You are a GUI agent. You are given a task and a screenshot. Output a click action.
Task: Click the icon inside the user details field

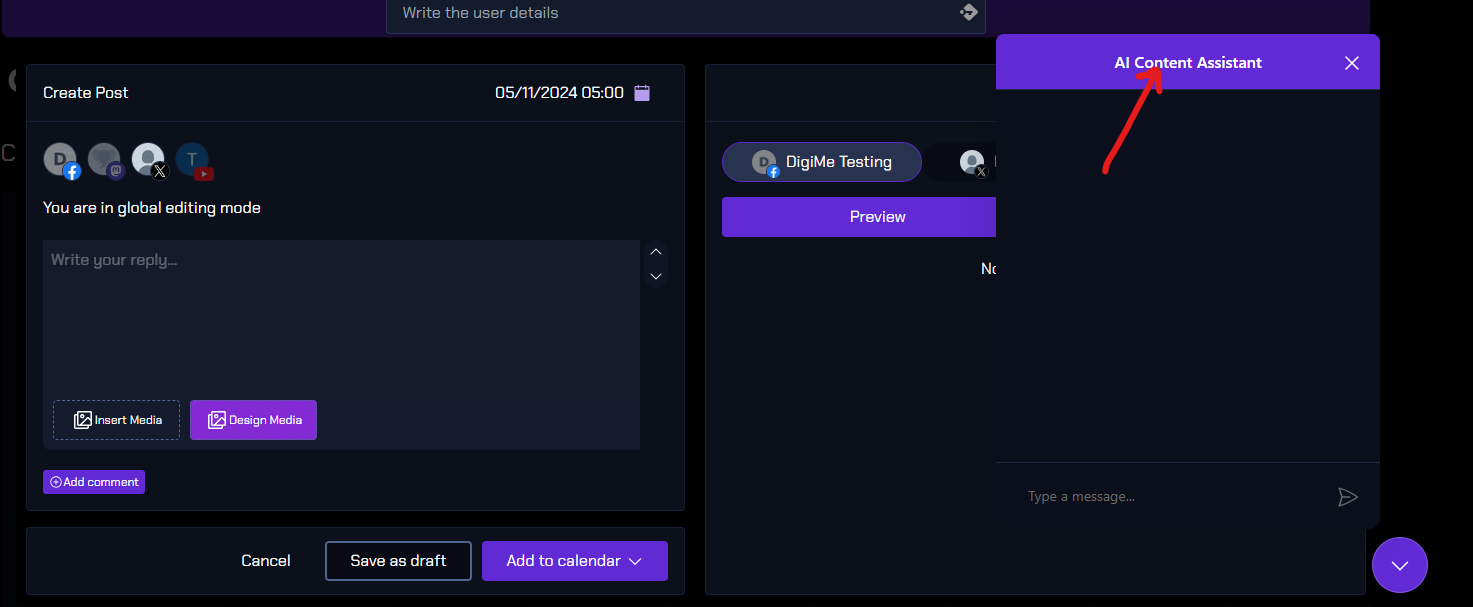tap(968, 12)
